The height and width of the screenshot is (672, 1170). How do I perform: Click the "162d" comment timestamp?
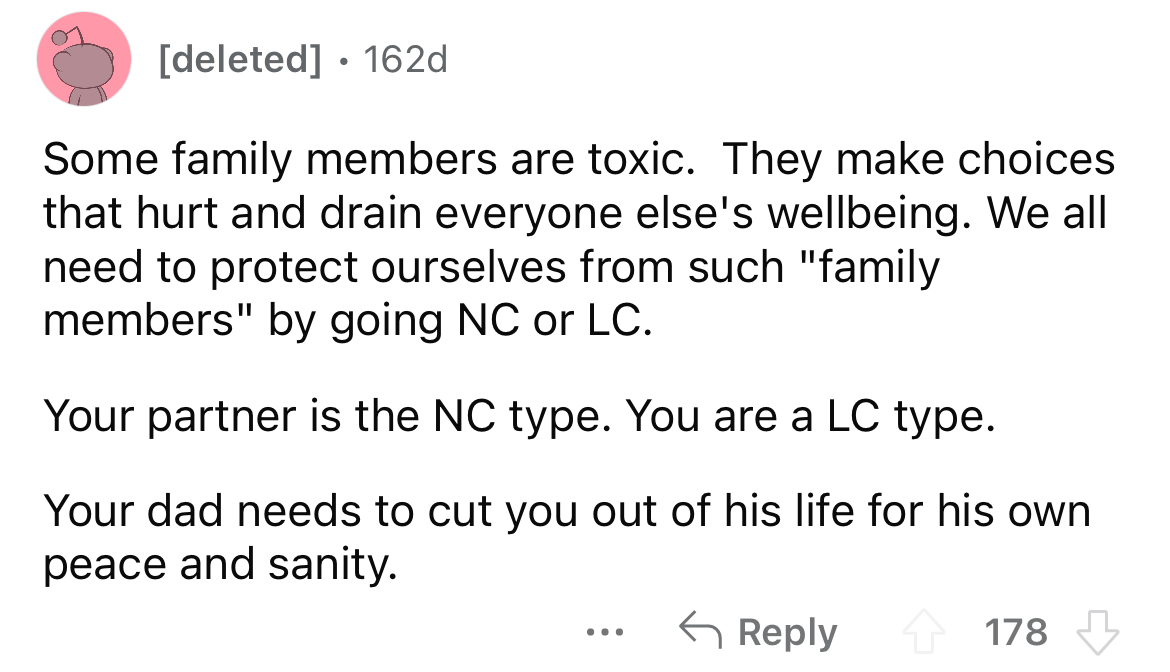click(x=407, y=61)
